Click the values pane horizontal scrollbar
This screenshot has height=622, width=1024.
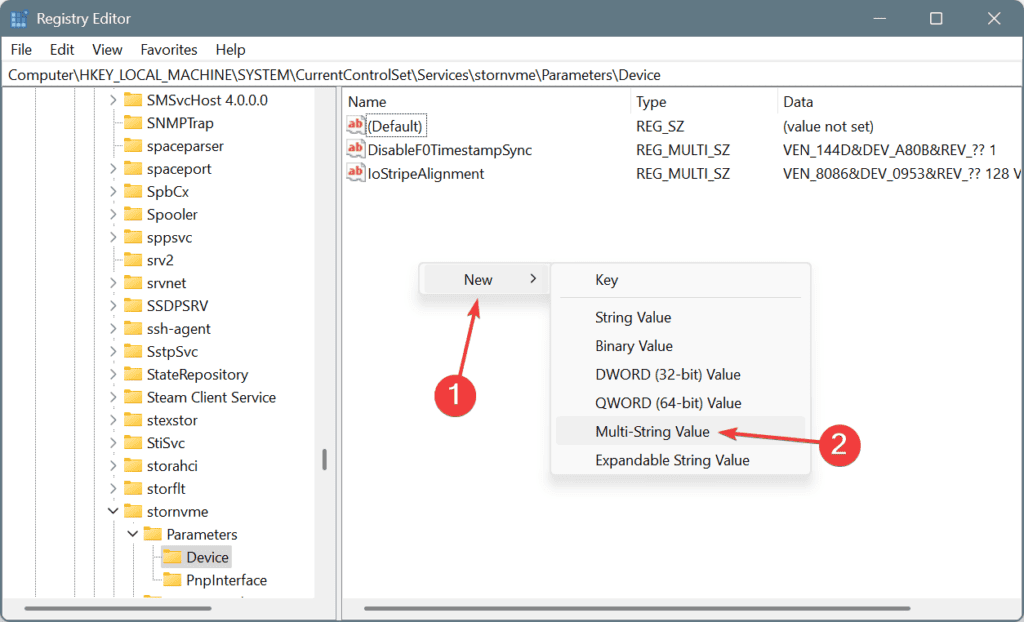point(636,608)
